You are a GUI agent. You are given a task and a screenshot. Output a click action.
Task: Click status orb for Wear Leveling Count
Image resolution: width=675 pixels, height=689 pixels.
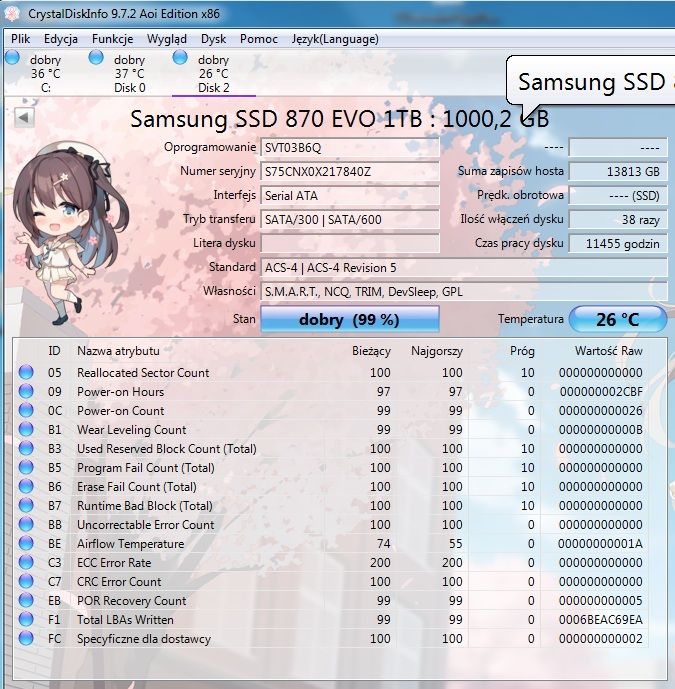(26, 429)
